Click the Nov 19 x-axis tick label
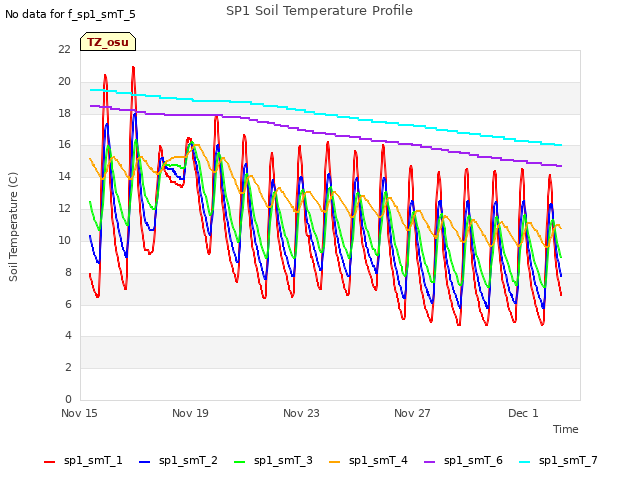The width and height of the screenshot is (640, 480). [190, 413]
